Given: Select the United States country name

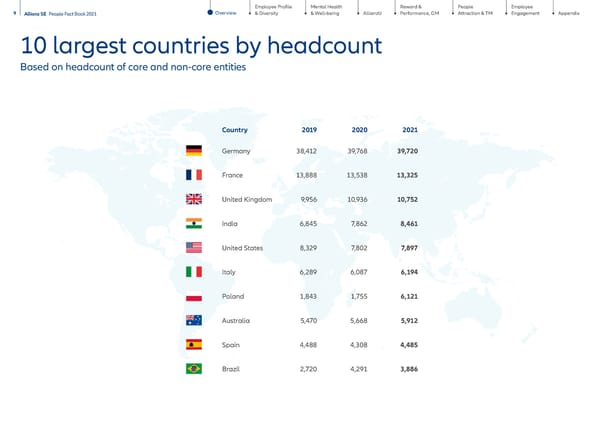Looking at the screenshot, I should 242,248.
